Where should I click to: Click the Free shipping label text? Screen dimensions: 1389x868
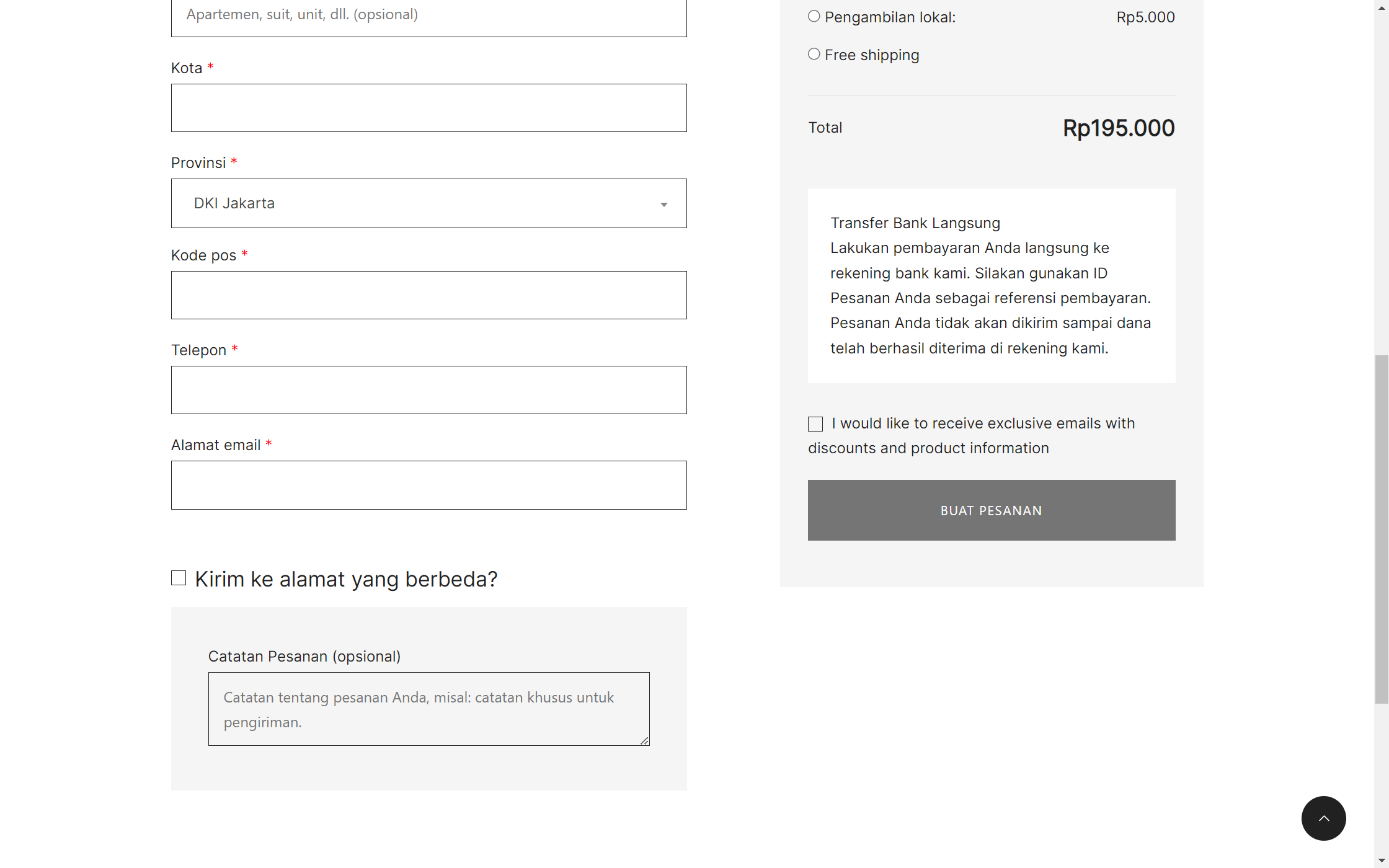coord(871,55)
